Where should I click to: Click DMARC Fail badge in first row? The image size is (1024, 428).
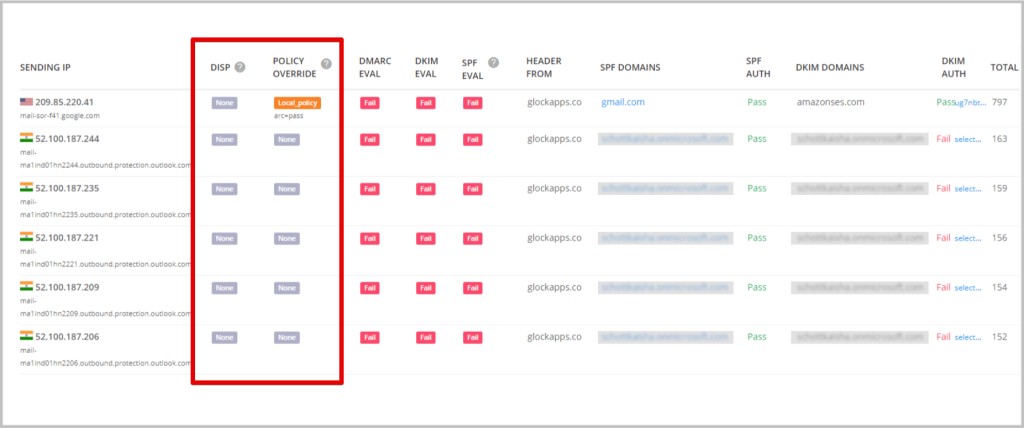pyautogui.click(x=370, y=103)
